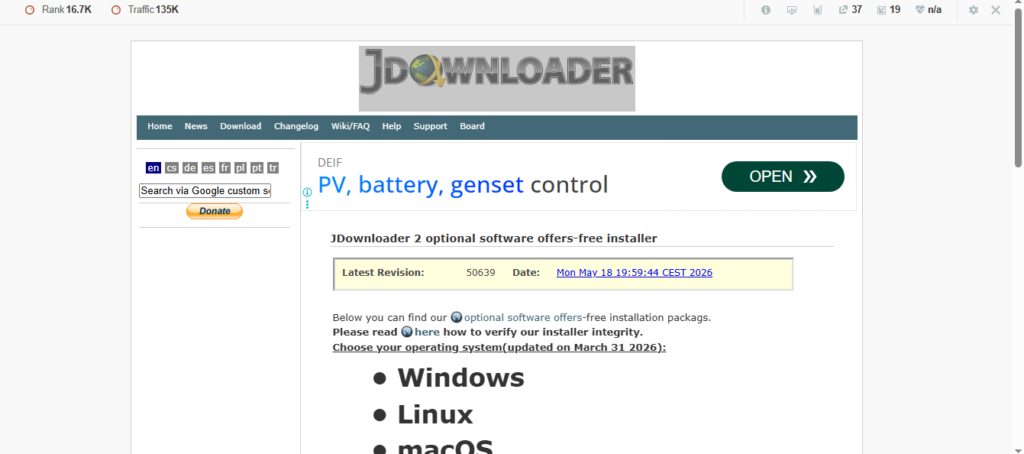Click the globe icon before the here link
The image size is (1024, 454).
(x=407, y=332)
